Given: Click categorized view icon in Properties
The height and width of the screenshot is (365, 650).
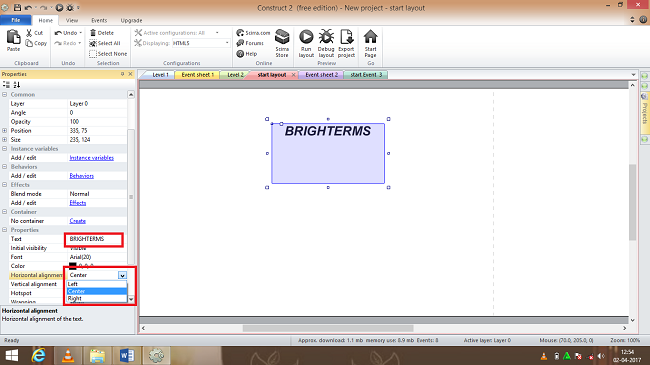Looking at the screenshot, I should pos(6,85).
